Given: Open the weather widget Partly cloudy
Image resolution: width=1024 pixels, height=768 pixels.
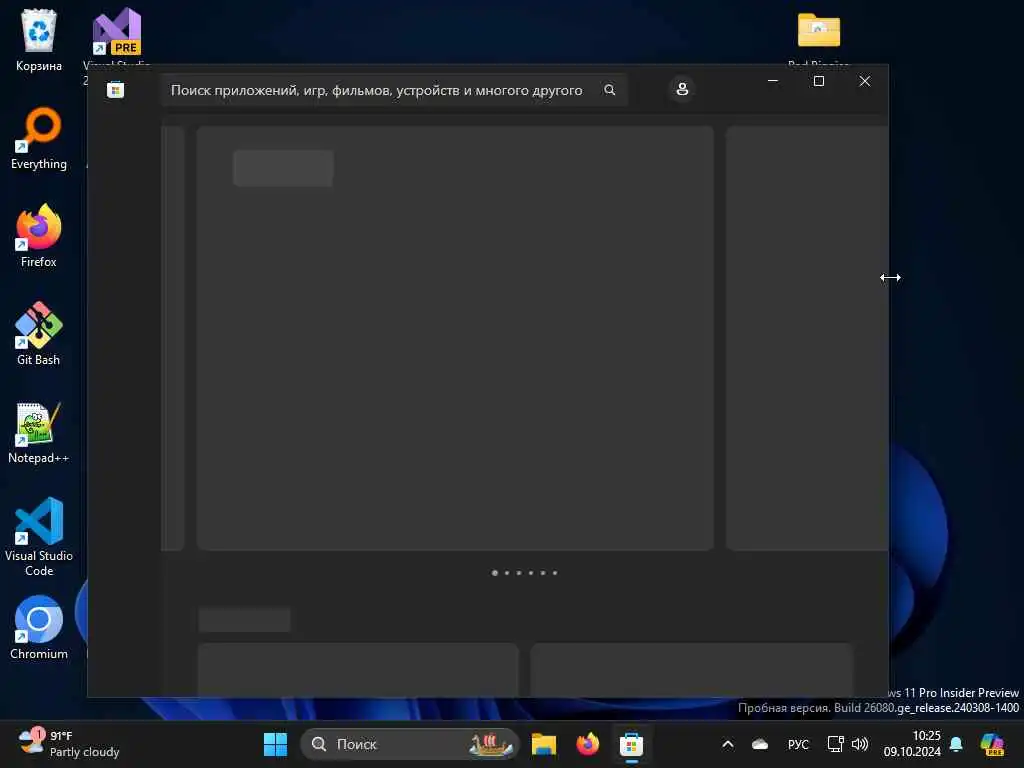Looking at the screenshot, I should 69,744.
